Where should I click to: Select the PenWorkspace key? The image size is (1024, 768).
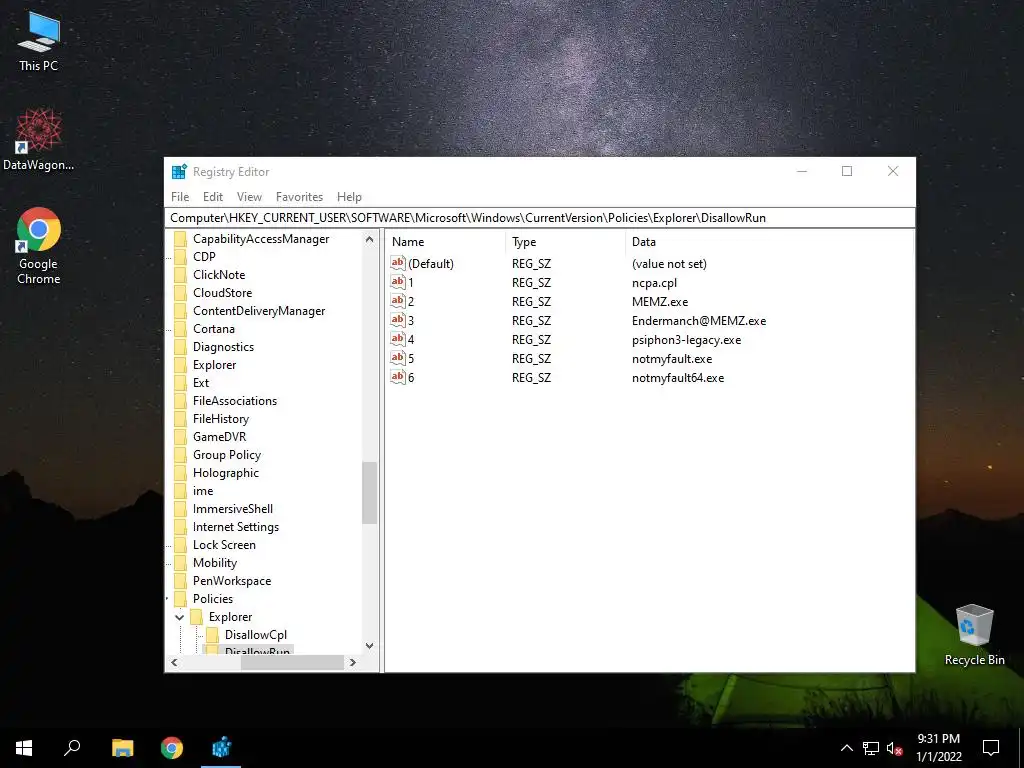pyautogui.click(x=232, y=581)
